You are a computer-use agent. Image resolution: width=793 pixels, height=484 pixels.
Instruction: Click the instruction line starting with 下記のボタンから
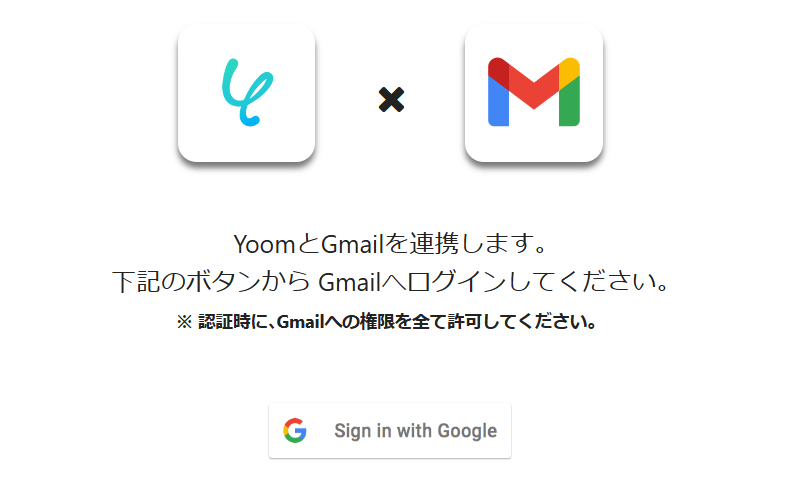point(391,282)
